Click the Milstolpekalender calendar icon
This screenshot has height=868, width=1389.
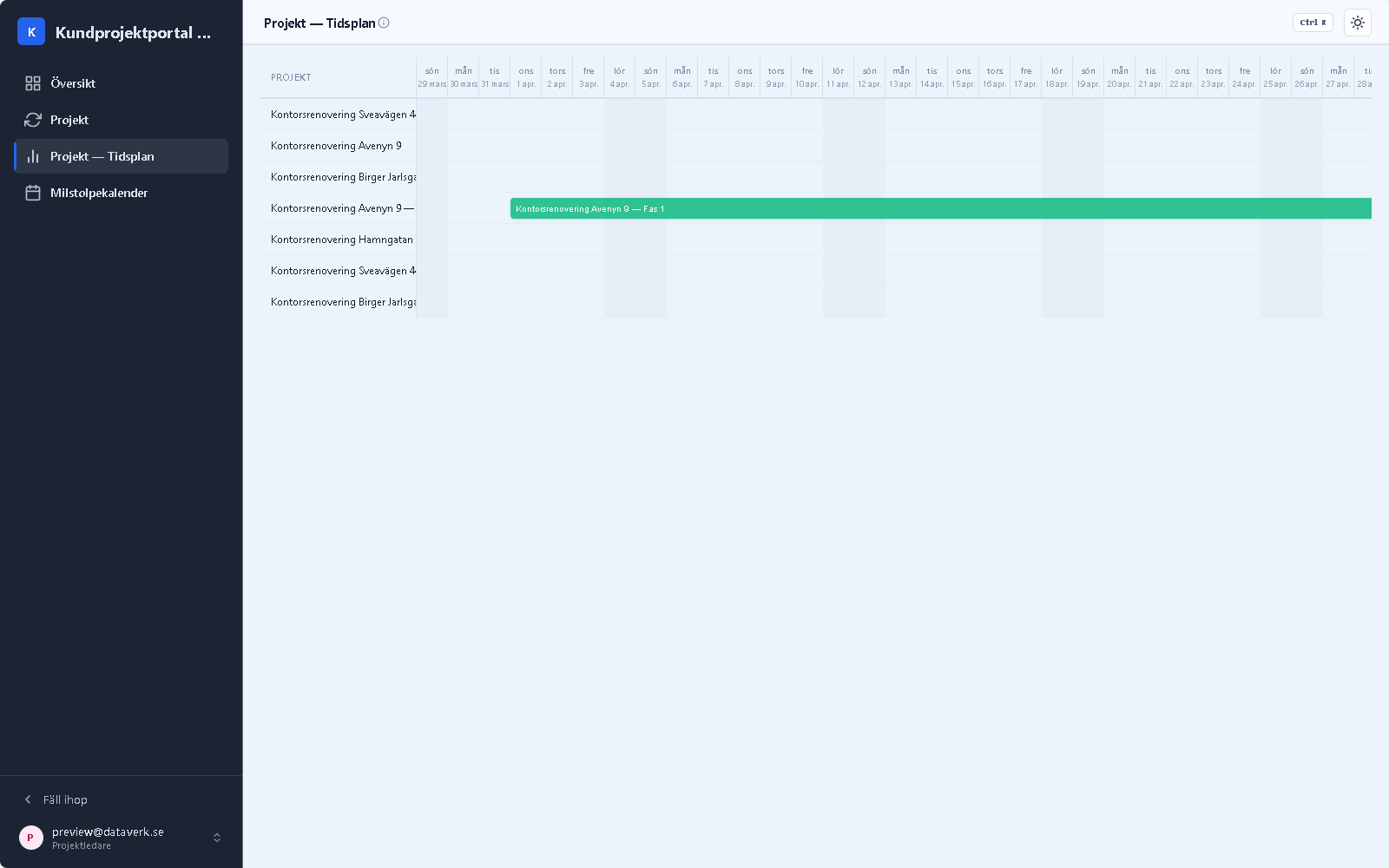pos(33,193)
